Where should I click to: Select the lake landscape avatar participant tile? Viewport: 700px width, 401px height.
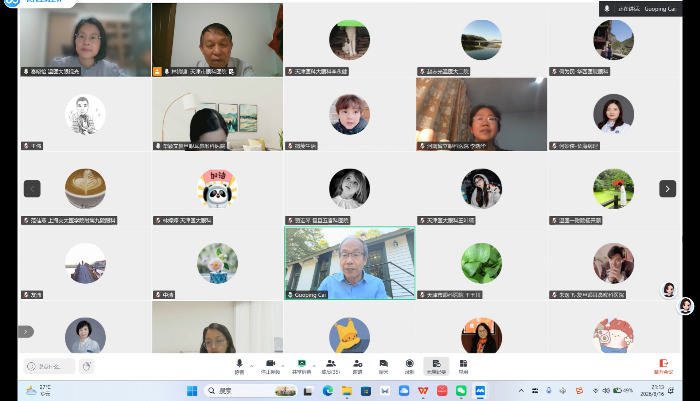tap(481, 40)
